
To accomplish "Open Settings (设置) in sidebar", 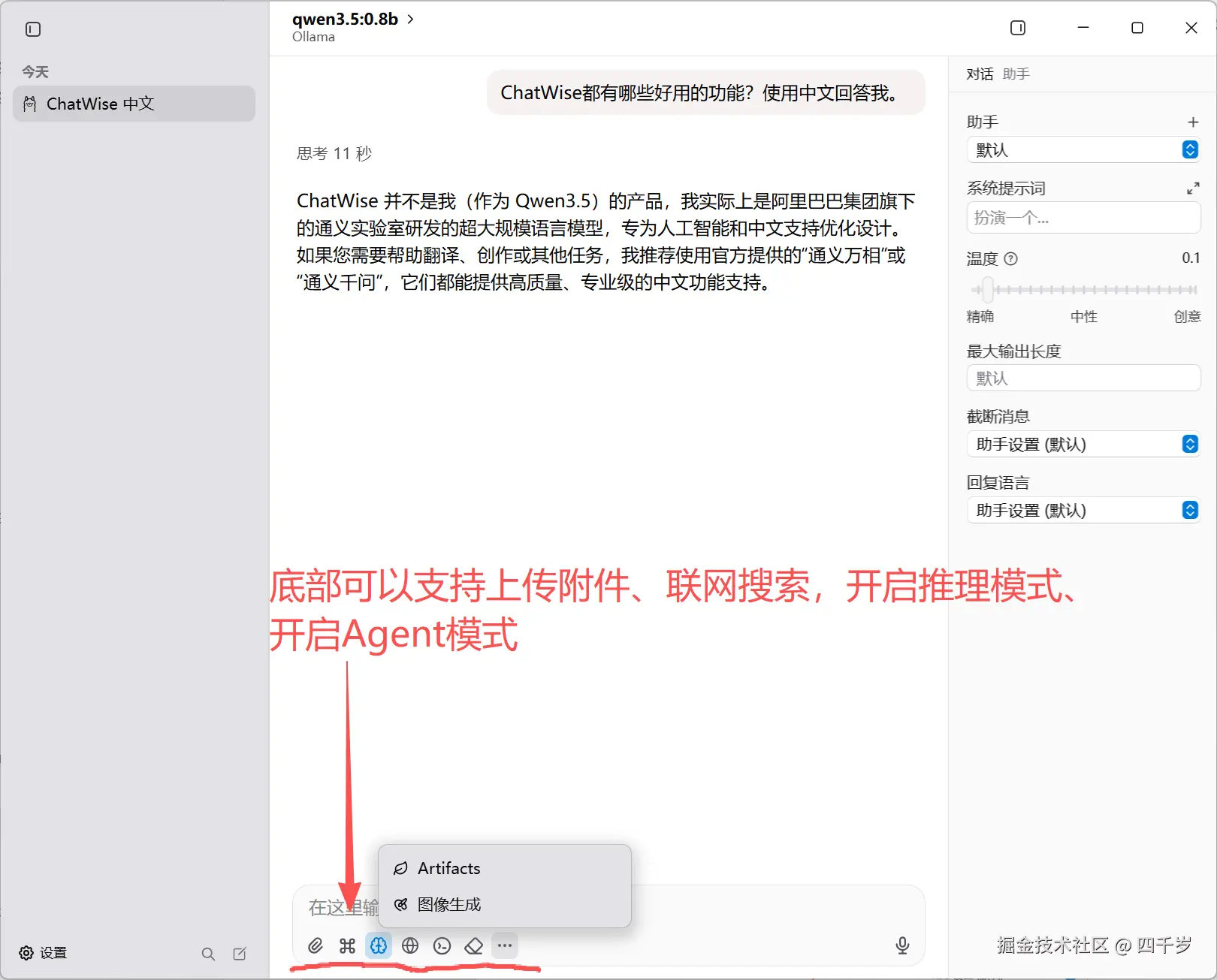I will click(43, 953).
